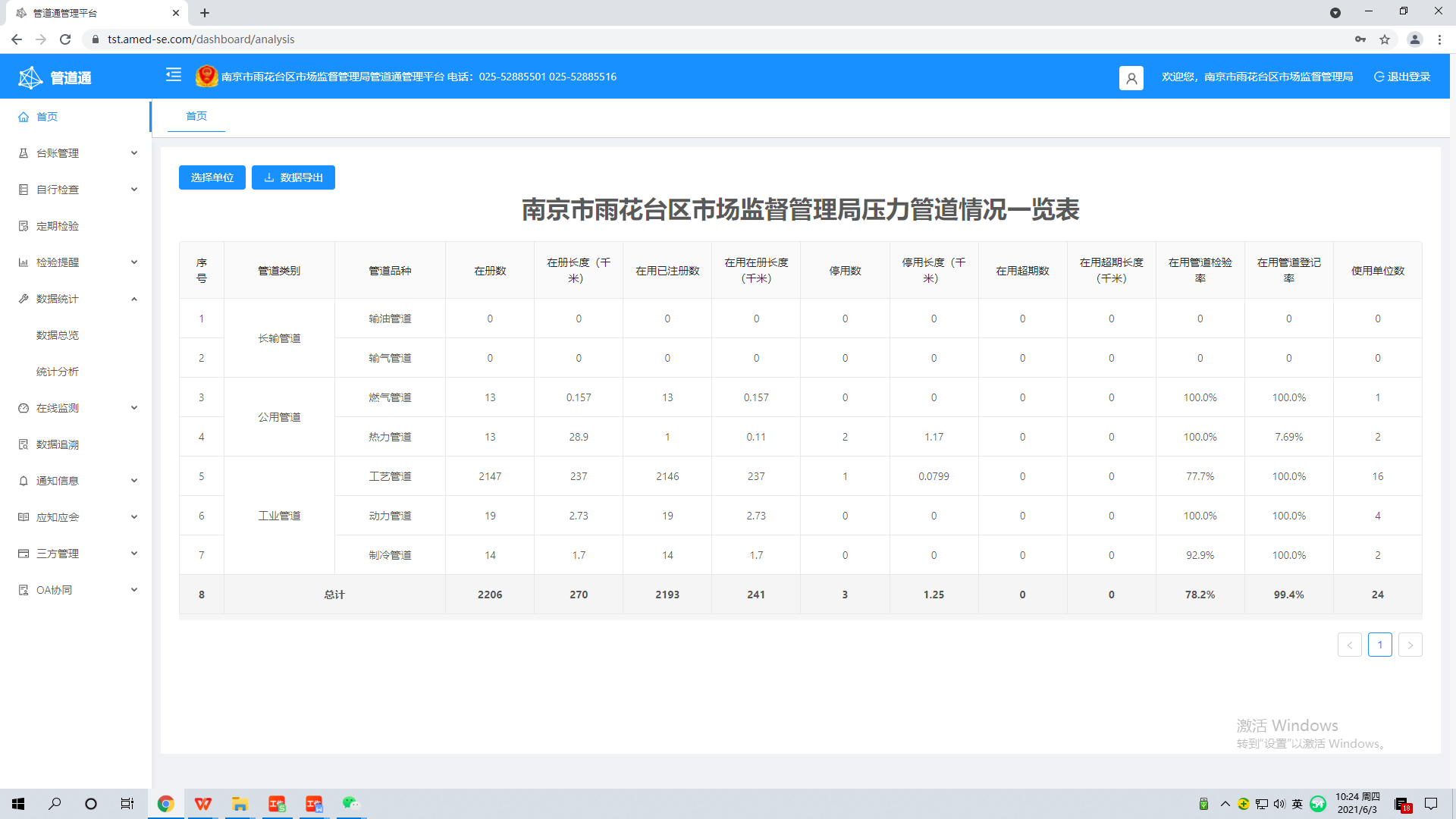Expand the 检验提醒 menu chevron
The image size is (1456, 819).
pyautogui.click(x=134, y=262)
